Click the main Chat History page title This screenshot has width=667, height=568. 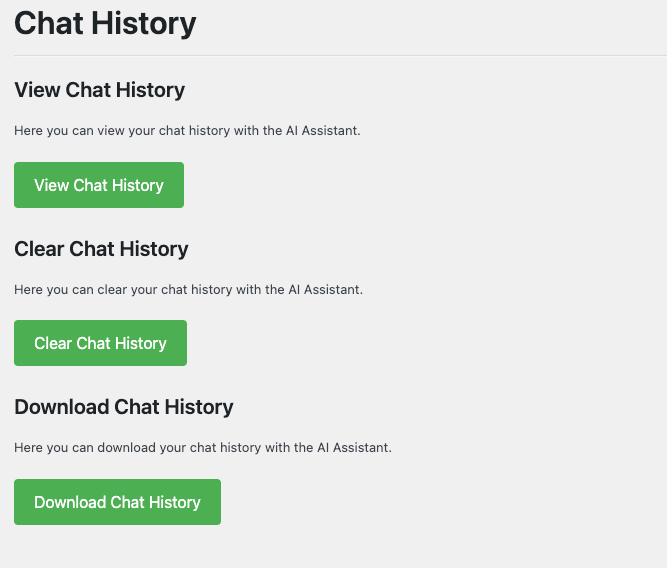pos(105,23)
